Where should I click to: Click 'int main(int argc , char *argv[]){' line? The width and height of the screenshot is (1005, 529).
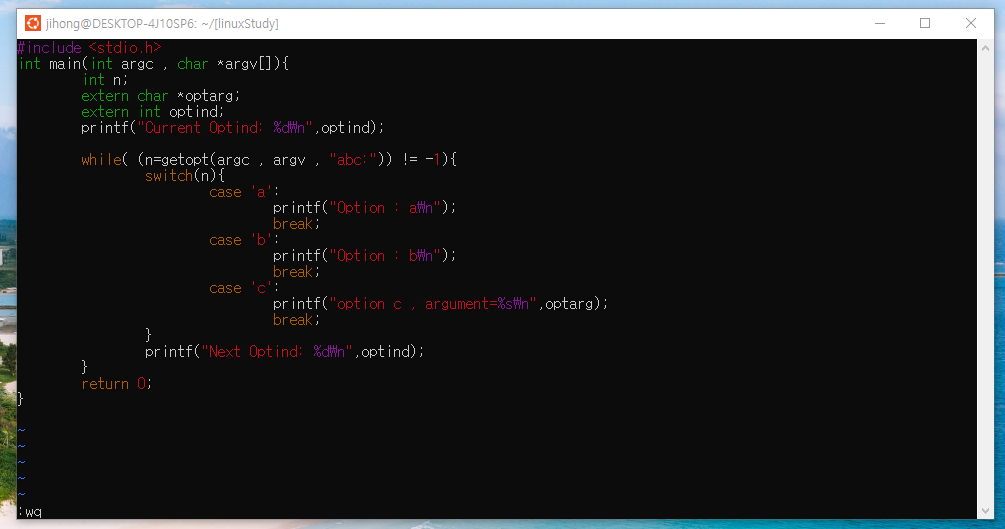pyautogui.click(x=154, y=63)
